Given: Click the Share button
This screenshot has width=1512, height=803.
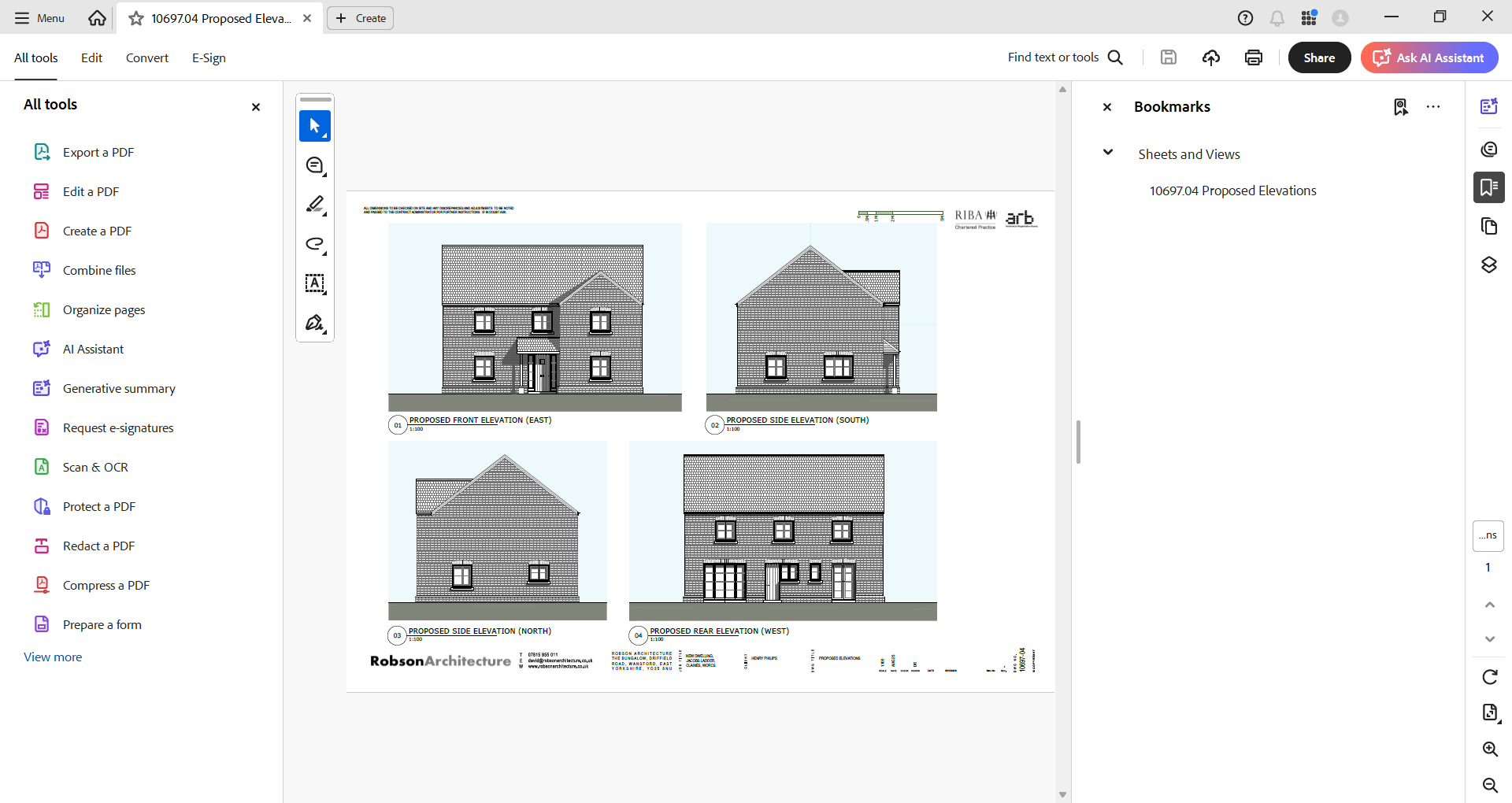Looking at the screenshot, I should (1319, 57).
